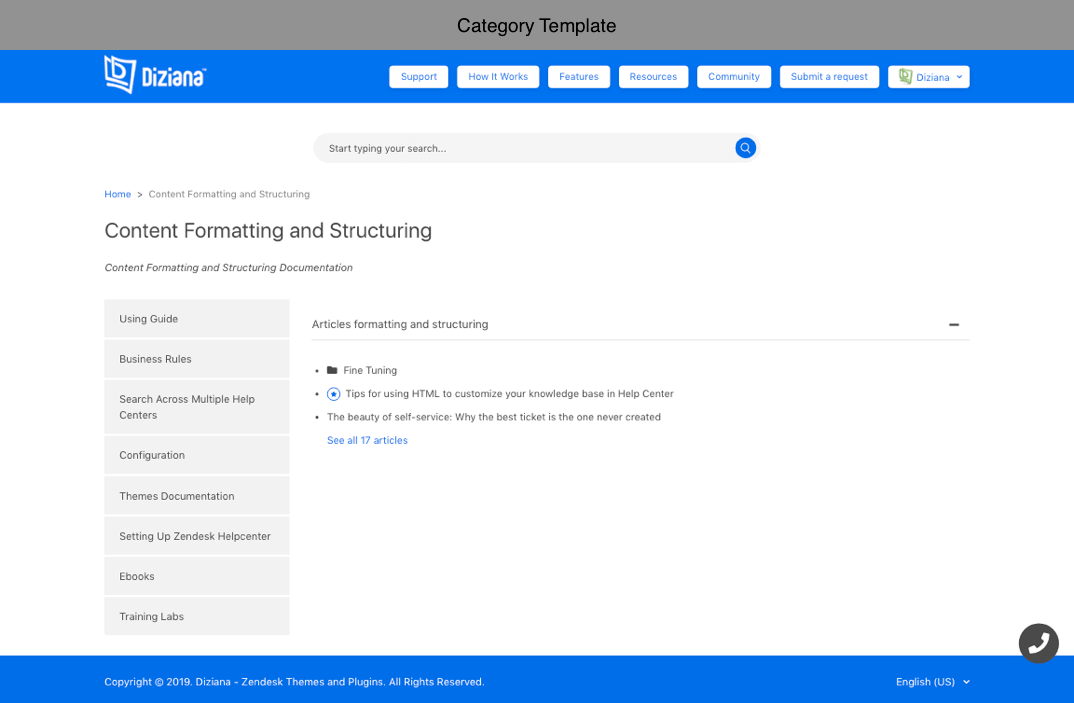Open the self-service beauty article link
Screen dimensions: 1074x703
(x=493, y=417)
